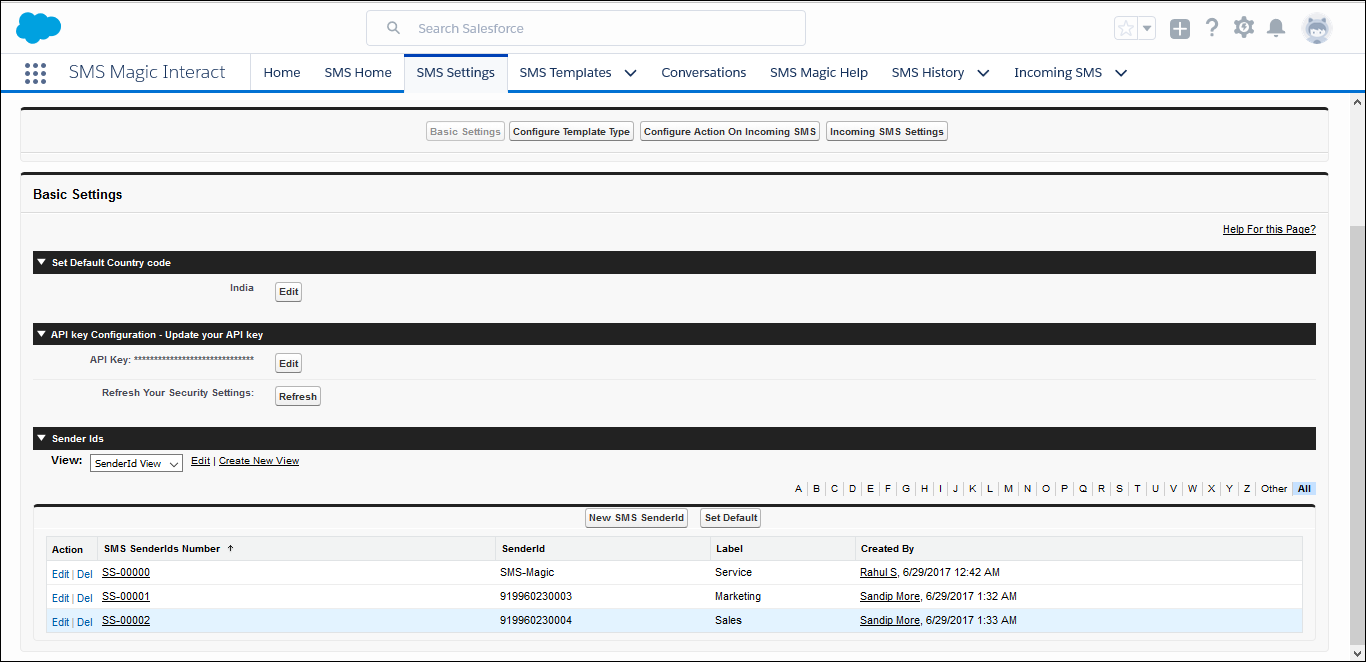The image size is (1366, 662).
Task: Edit the SS-00002 row
Action: point(61,622)
